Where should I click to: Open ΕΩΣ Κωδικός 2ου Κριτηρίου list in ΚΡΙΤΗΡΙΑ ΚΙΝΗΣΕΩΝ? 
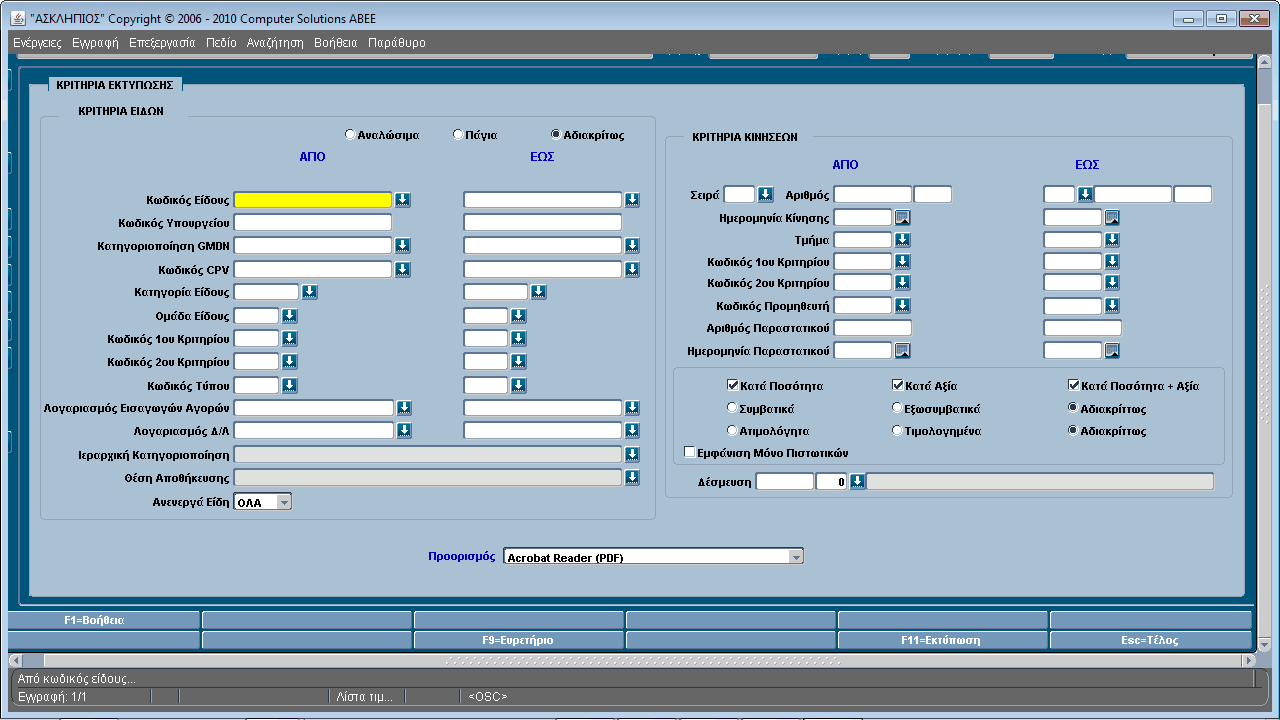click(x=1112, y=283)
